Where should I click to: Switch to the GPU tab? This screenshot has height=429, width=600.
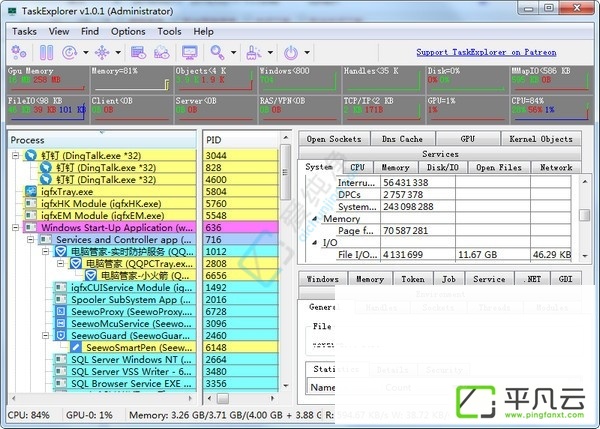(468, 139)
